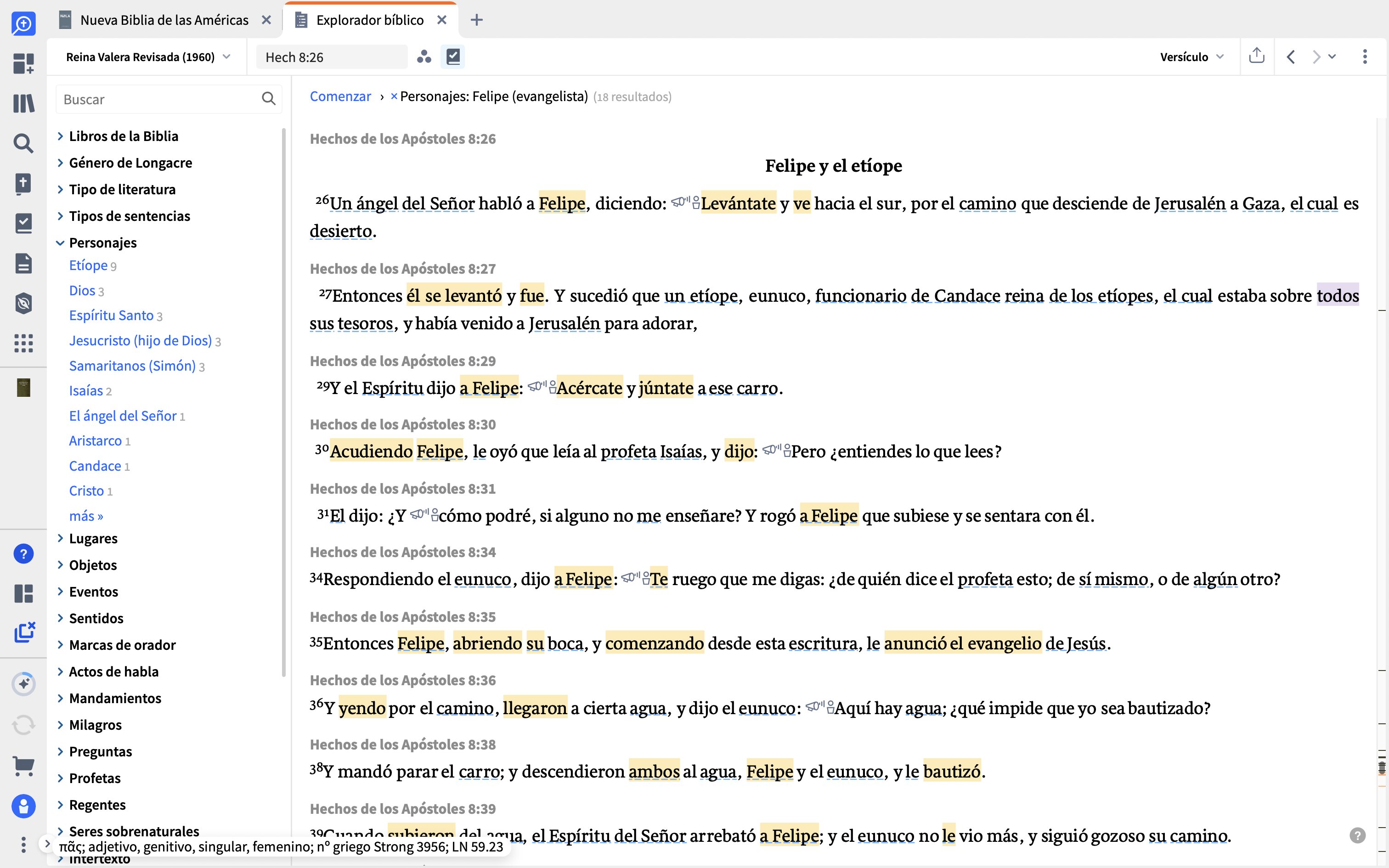Expand the Milagros section
1389x868 pixels.
pos(60,725)
